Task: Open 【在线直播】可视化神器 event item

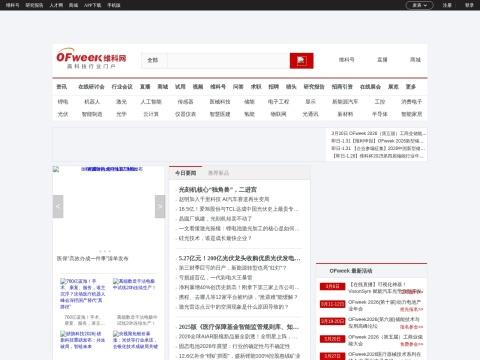Action: pos(385,288)
